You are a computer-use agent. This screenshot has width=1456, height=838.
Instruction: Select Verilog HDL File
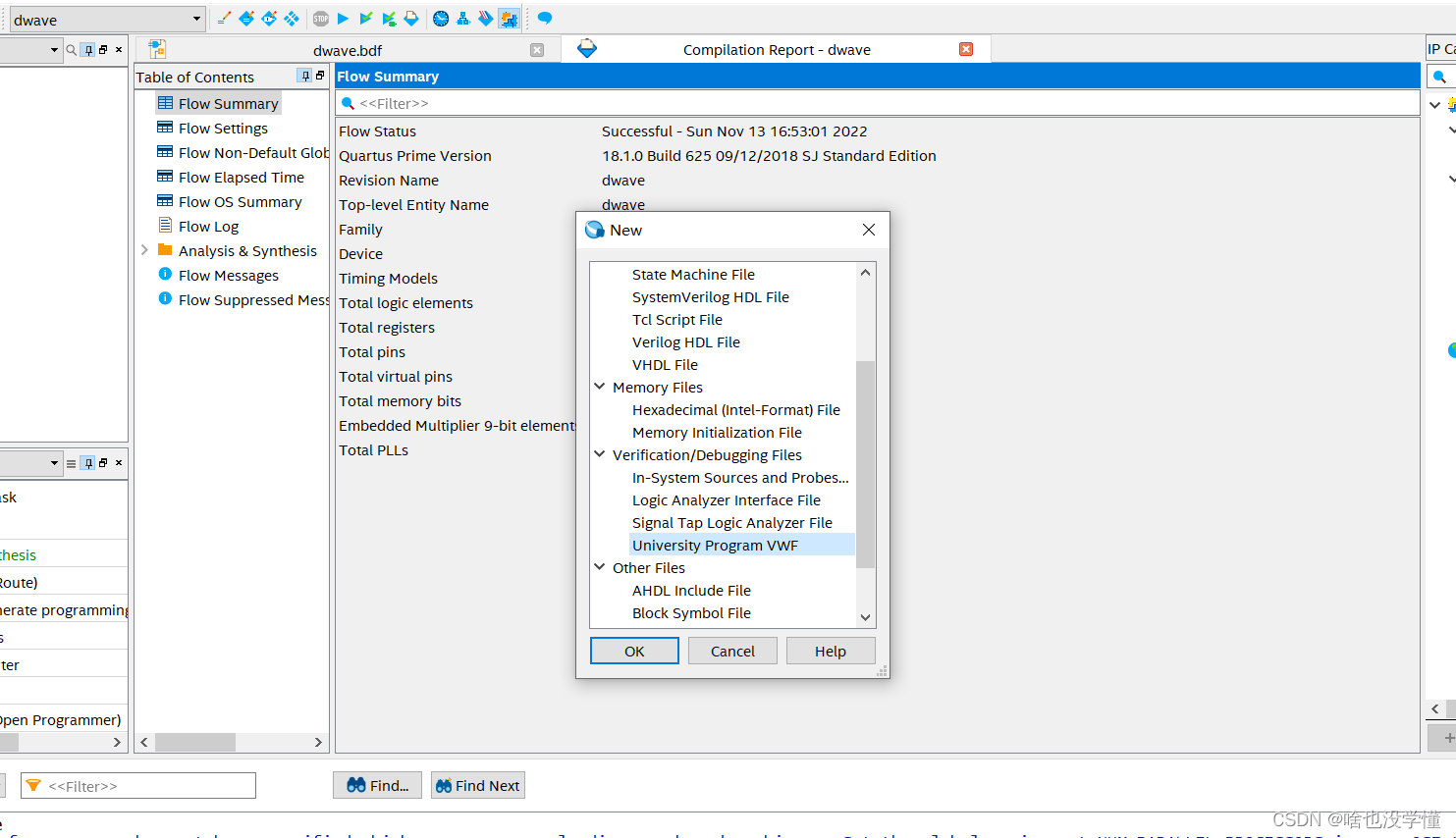(x=686, y=342)
